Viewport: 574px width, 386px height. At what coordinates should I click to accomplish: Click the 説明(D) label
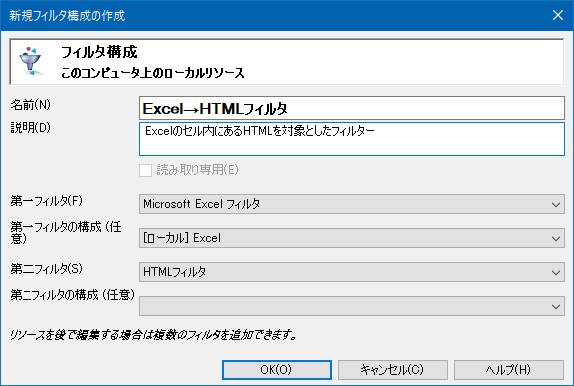(x=30, y=128)
